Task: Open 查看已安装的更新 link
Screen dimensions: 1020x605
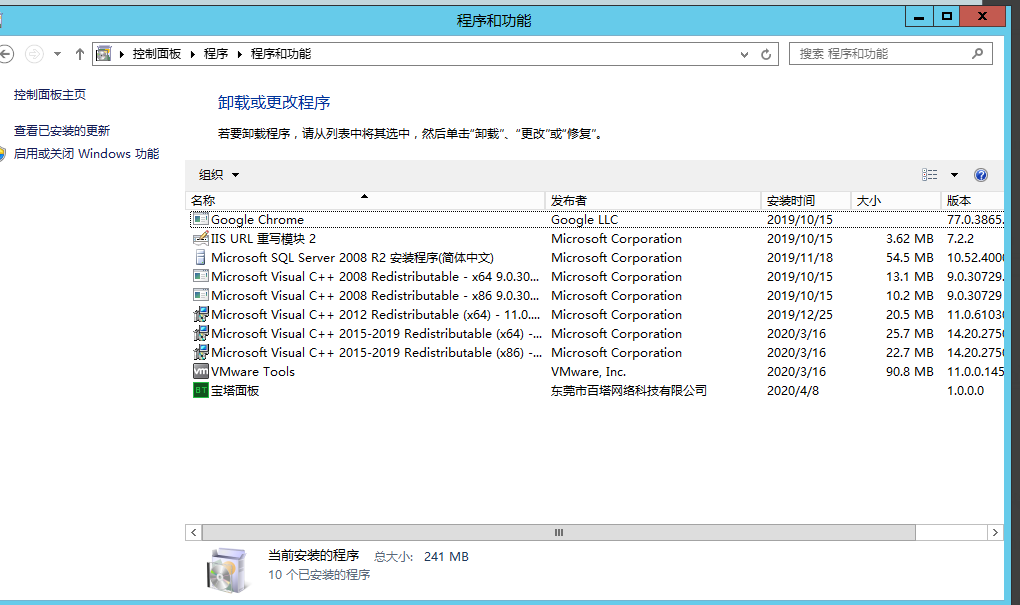Action: [x=62, y=131]
